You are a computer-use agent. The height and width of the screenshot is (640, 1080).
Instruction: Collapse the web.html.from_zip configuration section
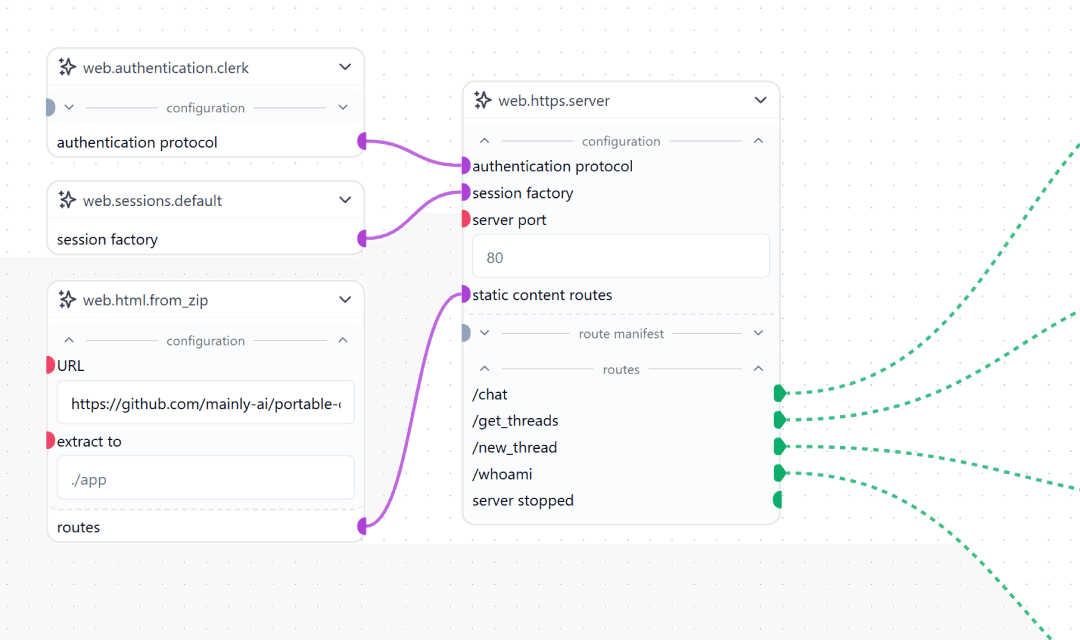343,341
